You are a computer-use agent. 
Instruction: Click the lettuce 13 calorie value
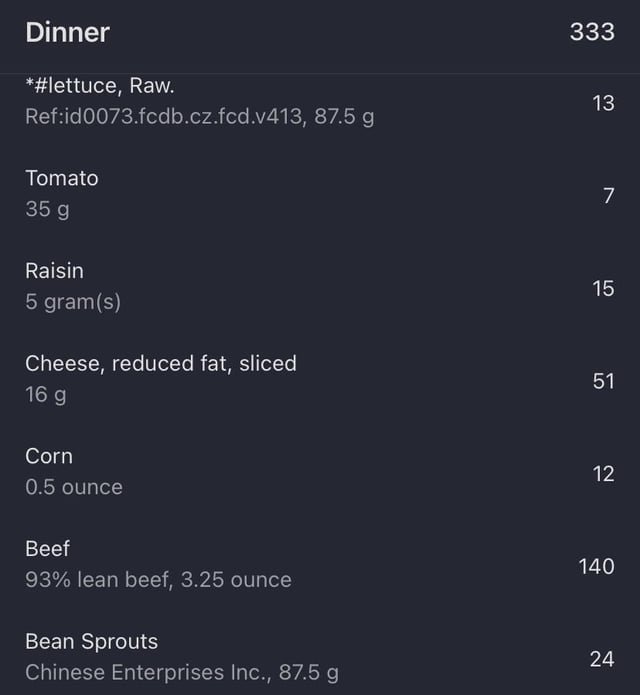pyautogui.click(x=603, y=103)
